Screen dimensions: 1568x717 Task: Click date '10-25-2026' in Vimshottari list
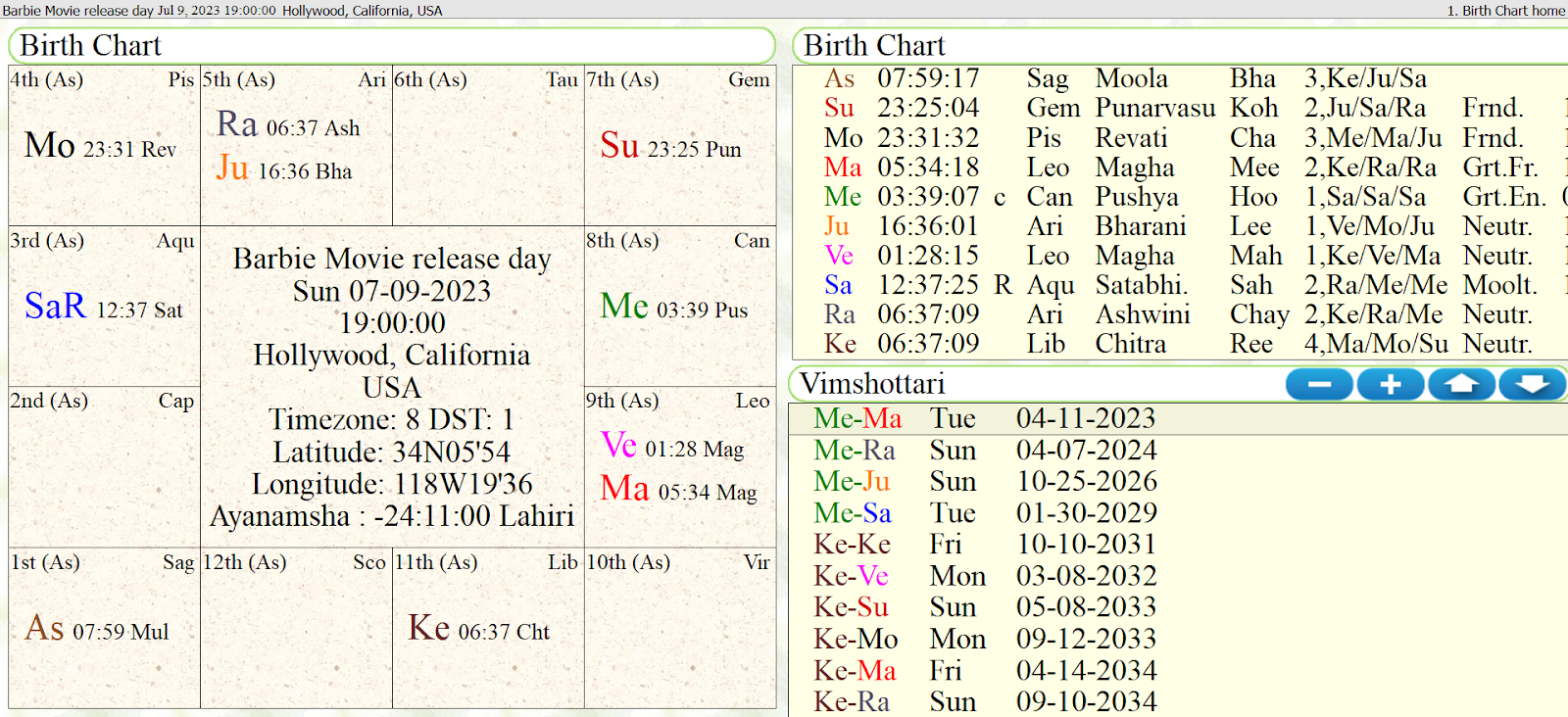tap(1086, 482)
